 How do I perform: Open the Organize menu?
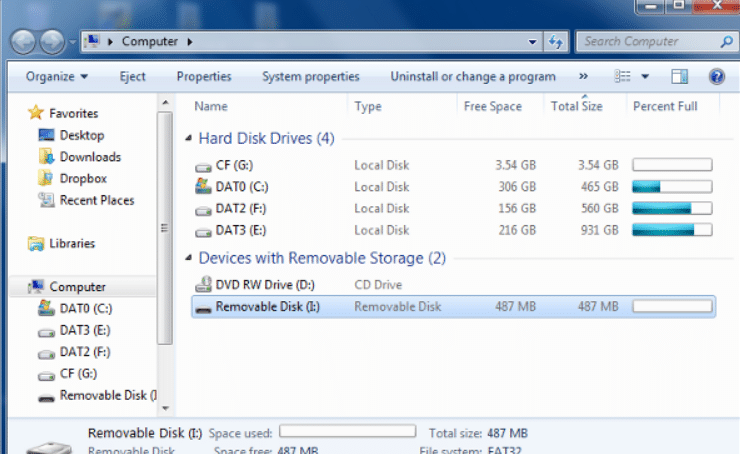coord(57,76)
